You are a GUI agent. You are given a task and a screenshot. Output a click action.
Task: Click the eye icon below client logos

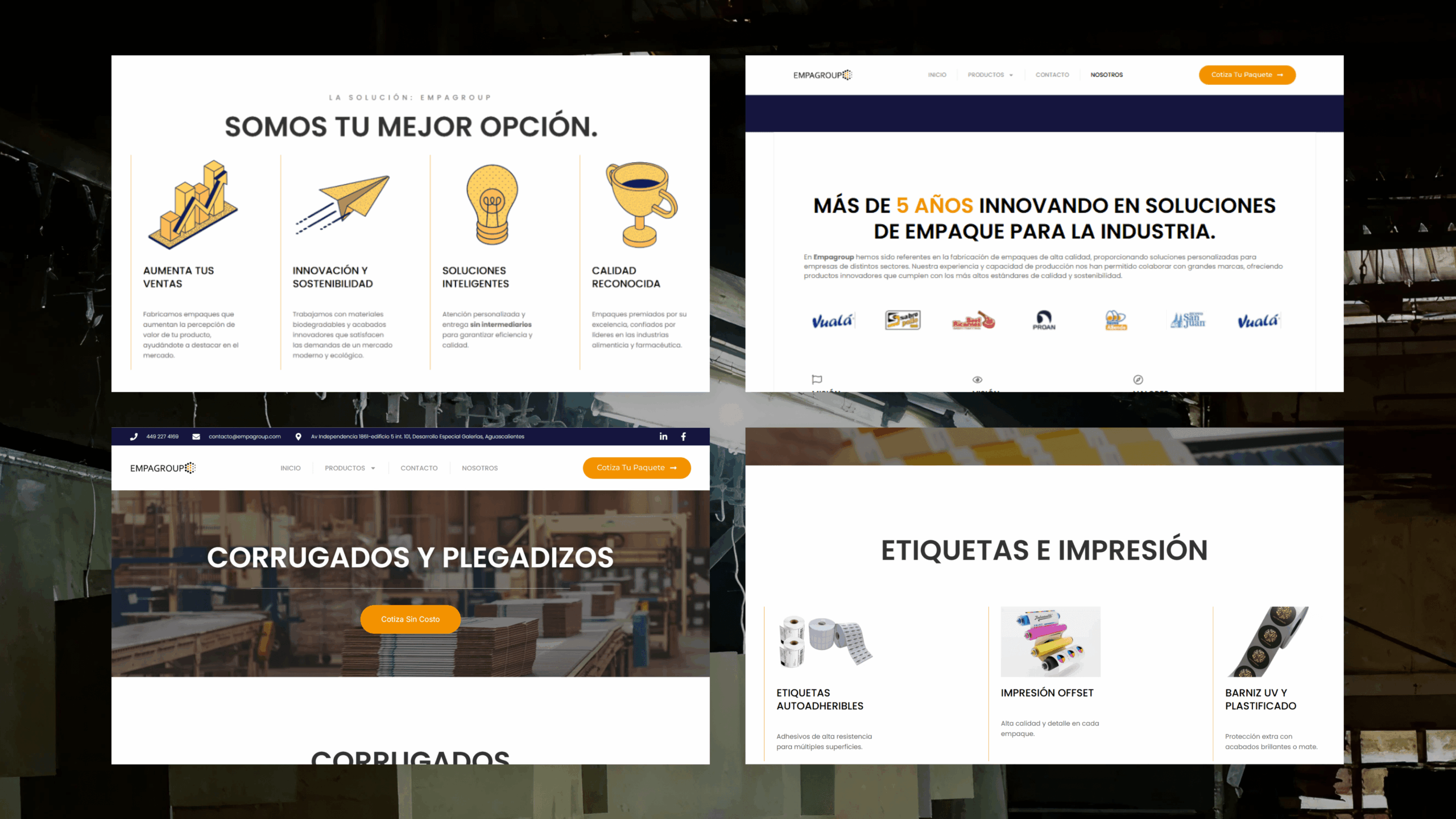(977, 379)
